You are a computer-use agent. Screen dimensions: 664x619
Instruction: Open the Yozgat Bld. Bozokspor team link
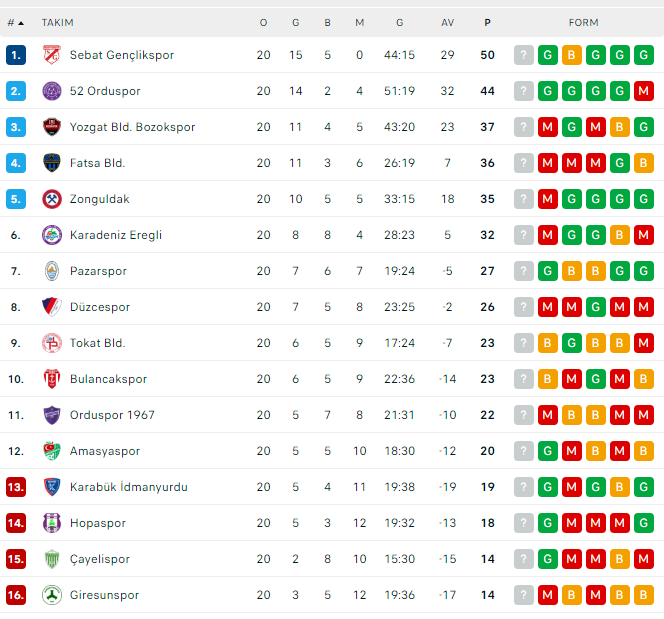132,127
